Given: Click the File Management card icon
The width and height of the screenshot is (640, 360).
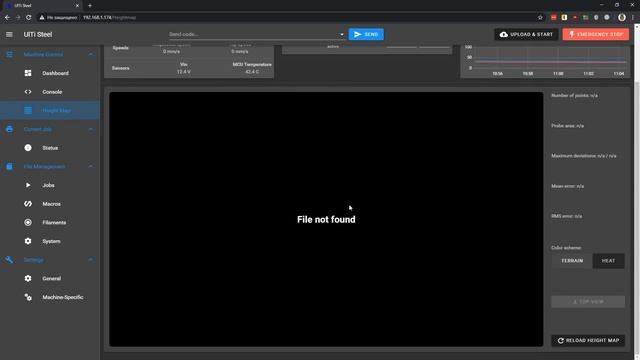Looking at the screenshot, I should click(9, 167).
